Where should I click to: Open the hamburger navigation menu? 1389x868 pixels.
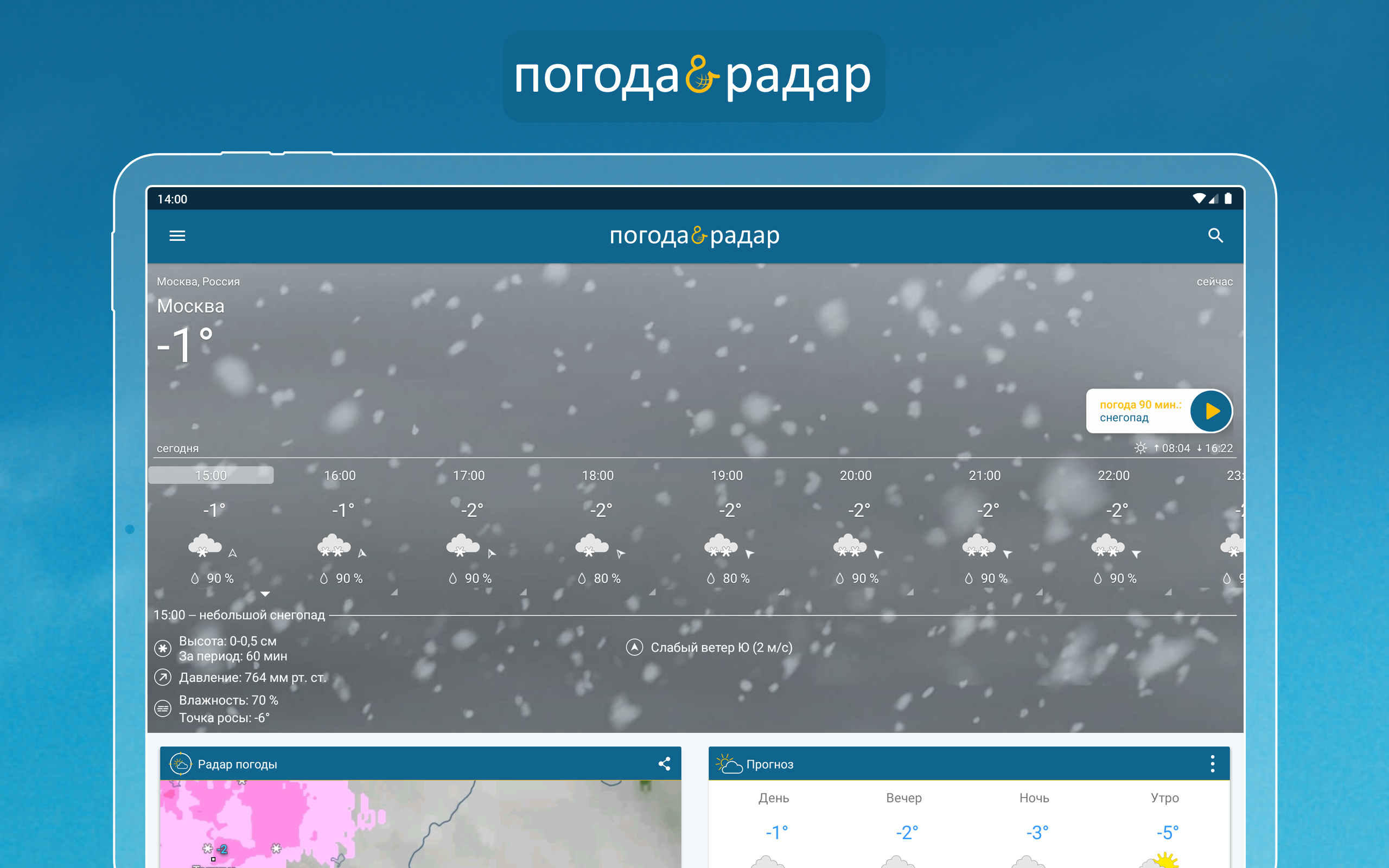(177, 236)
